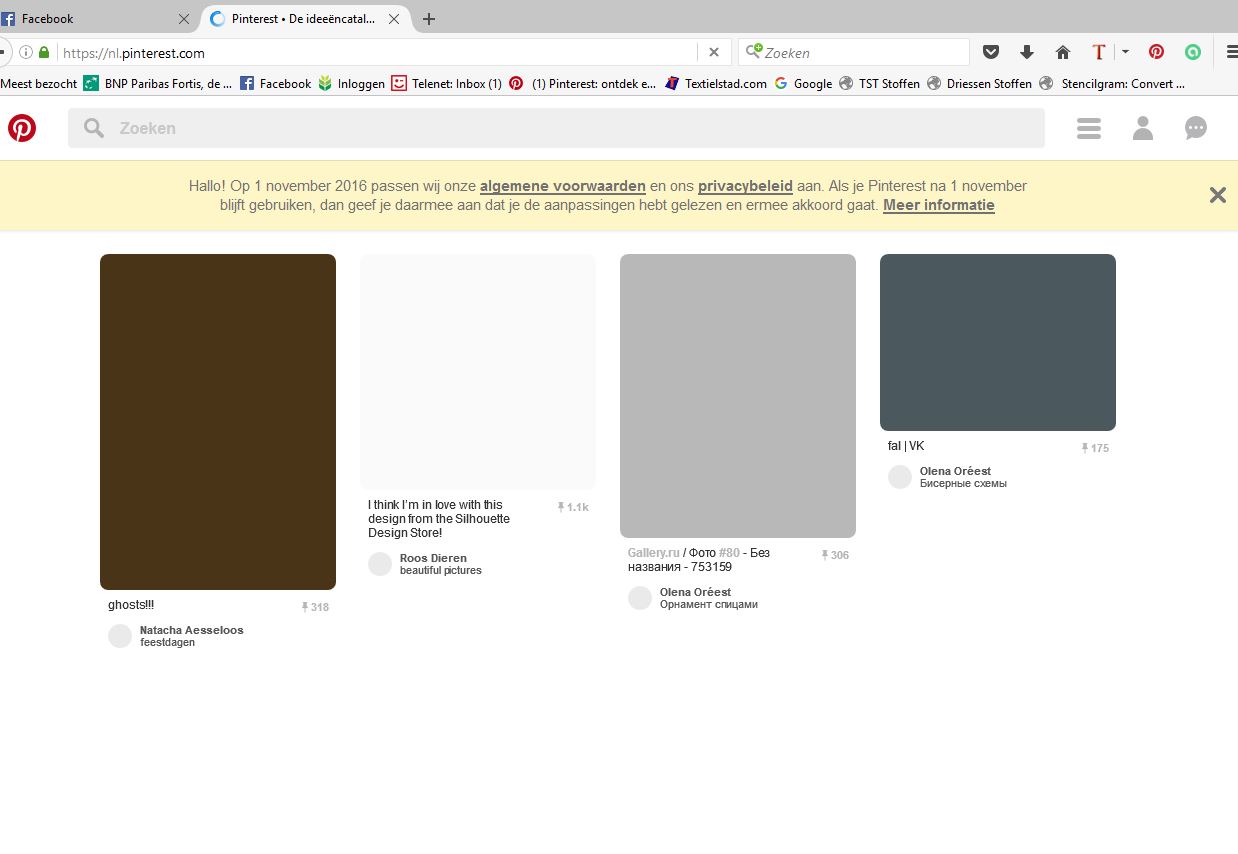Viewport: 1238px width, 854px height.
Task: Click the Pocket toolbar icon
Action: tap(991, 52)
